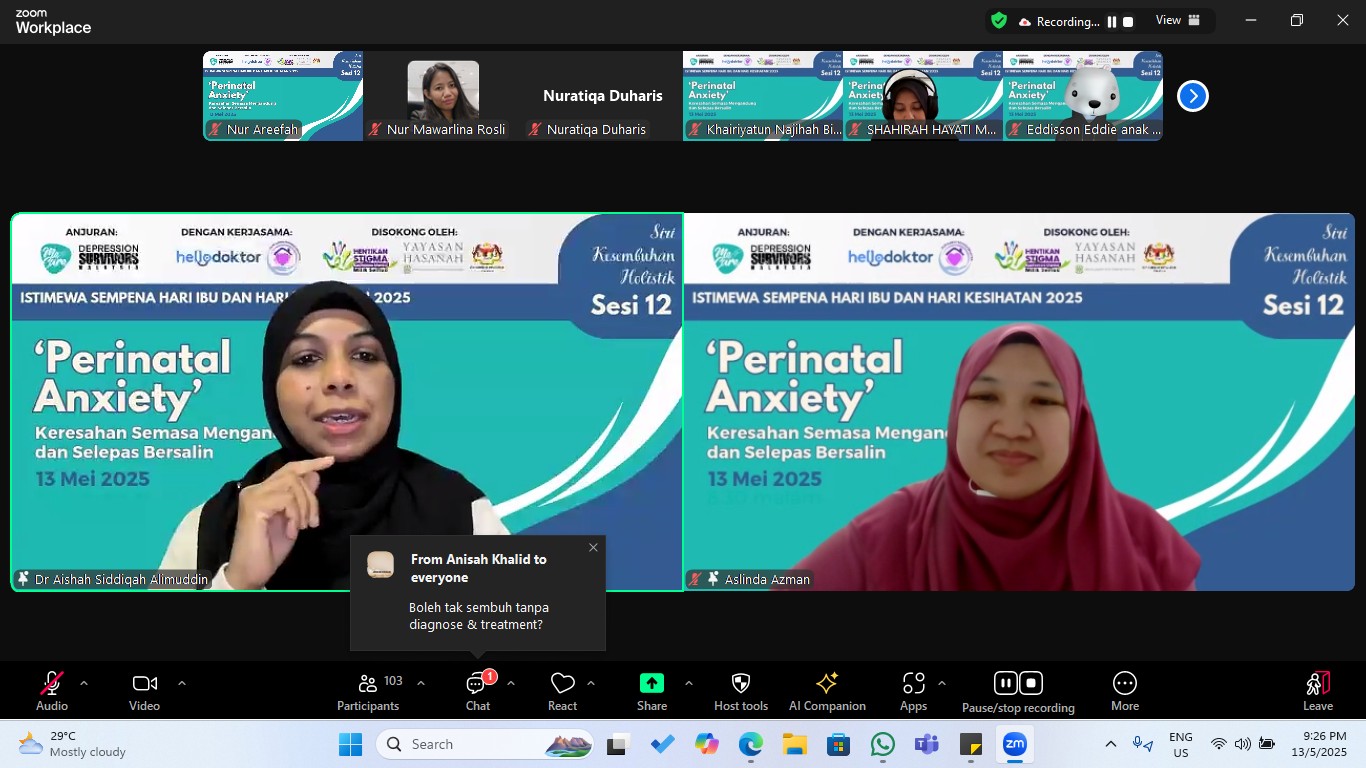1366x768 pixels.
Task: Open the More options menu
Action: (1125, 691)
